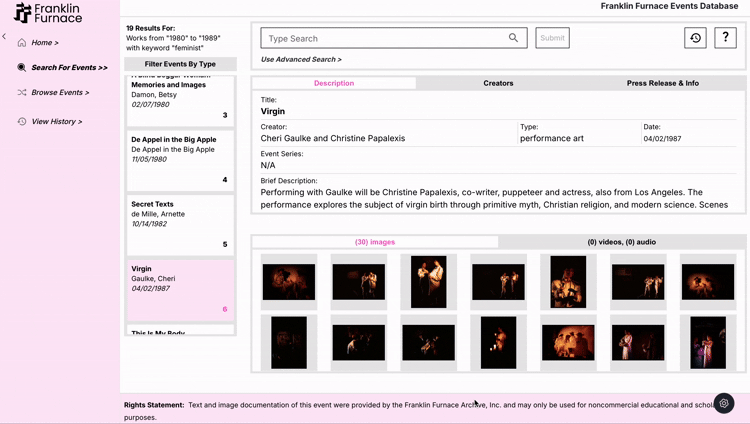The width and height of the screenshot is (750, 424).
Task: Expand Filter Events By Type
Action: coord(180,64)
